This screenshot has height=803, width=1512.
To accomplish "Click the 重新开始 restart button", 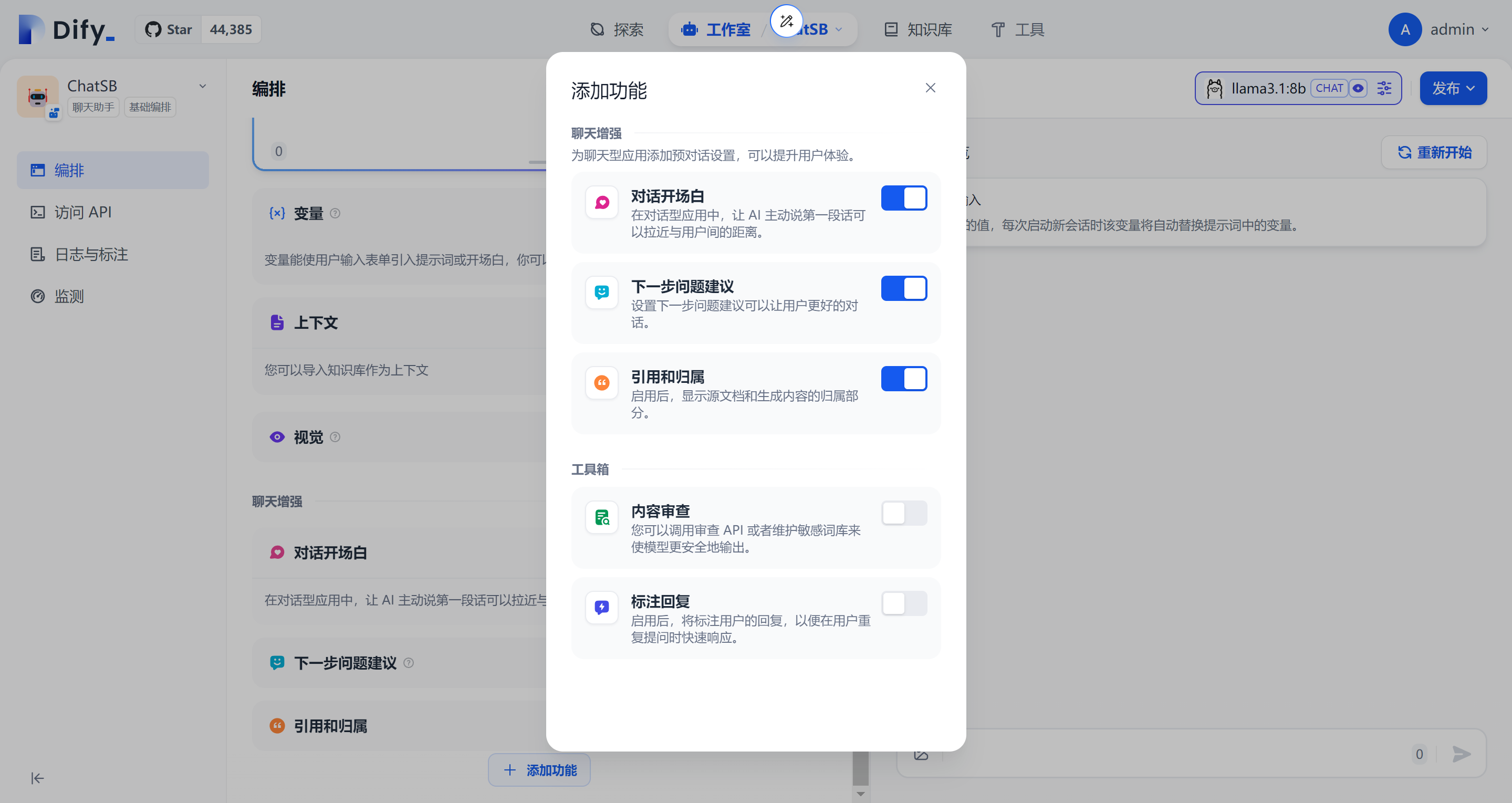I will point(1434,153).
